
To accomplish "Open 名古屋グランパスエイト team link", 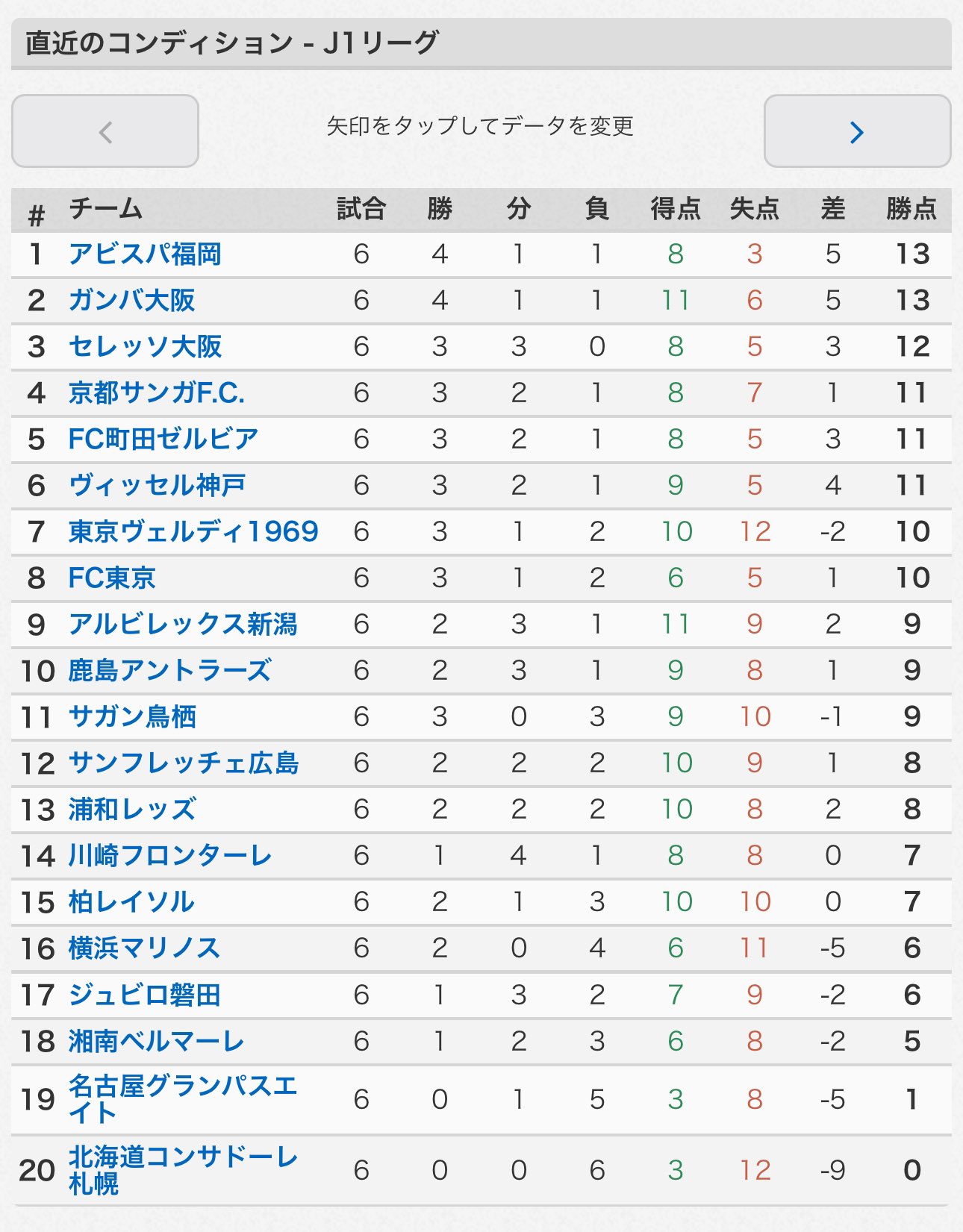I will point(183,1099).
